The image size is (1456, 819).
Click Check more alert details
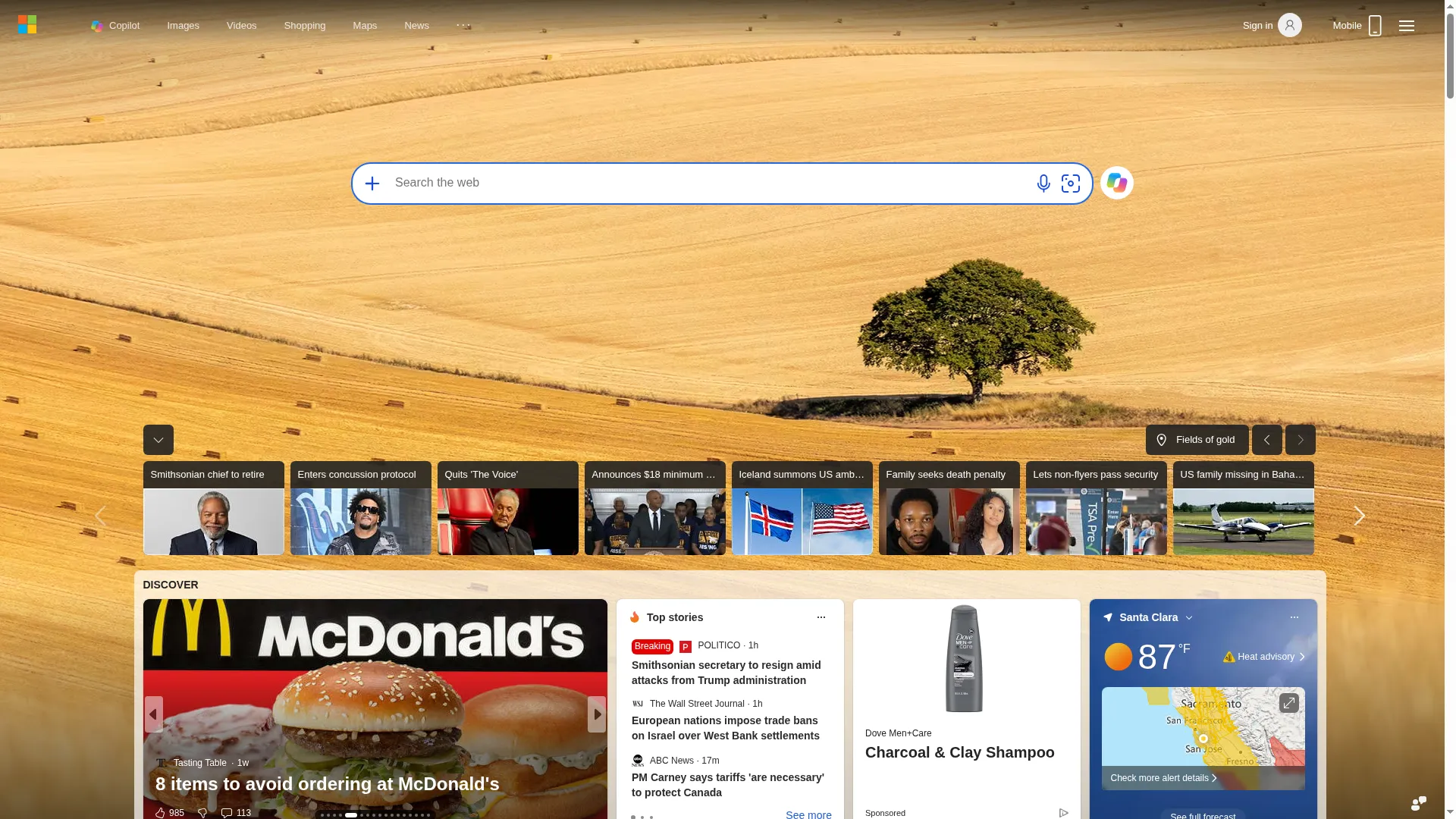click(1164, 778)
